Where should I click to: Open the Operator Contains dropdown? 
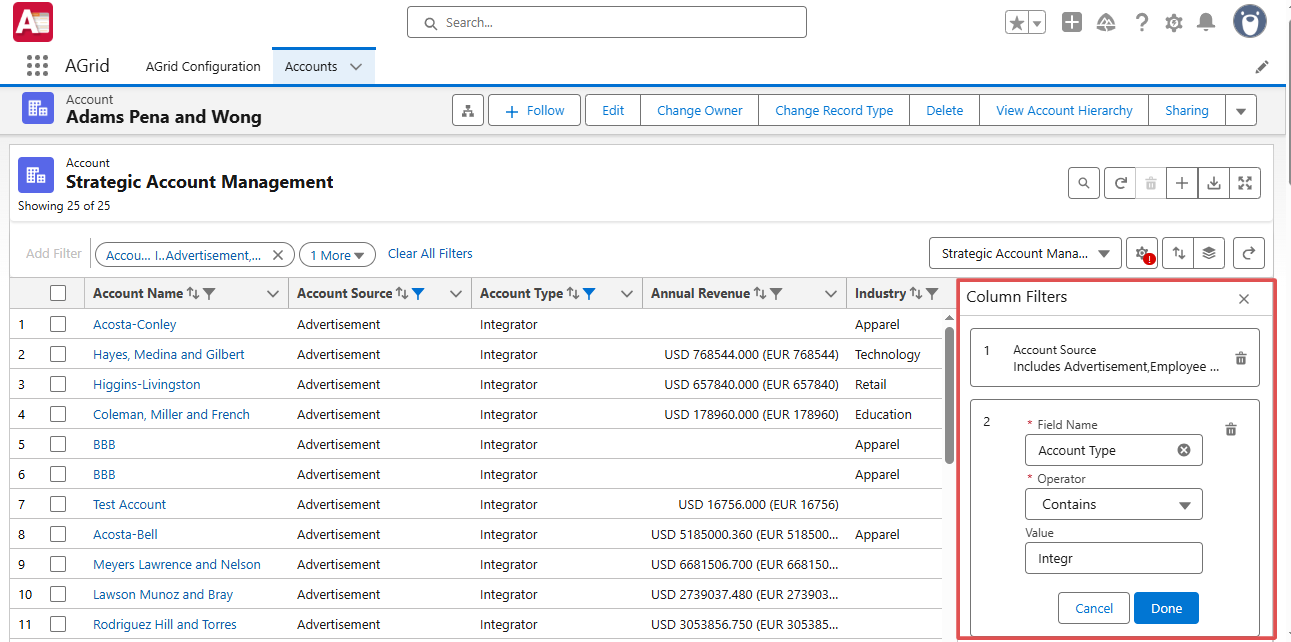(x=1114, y=505)
